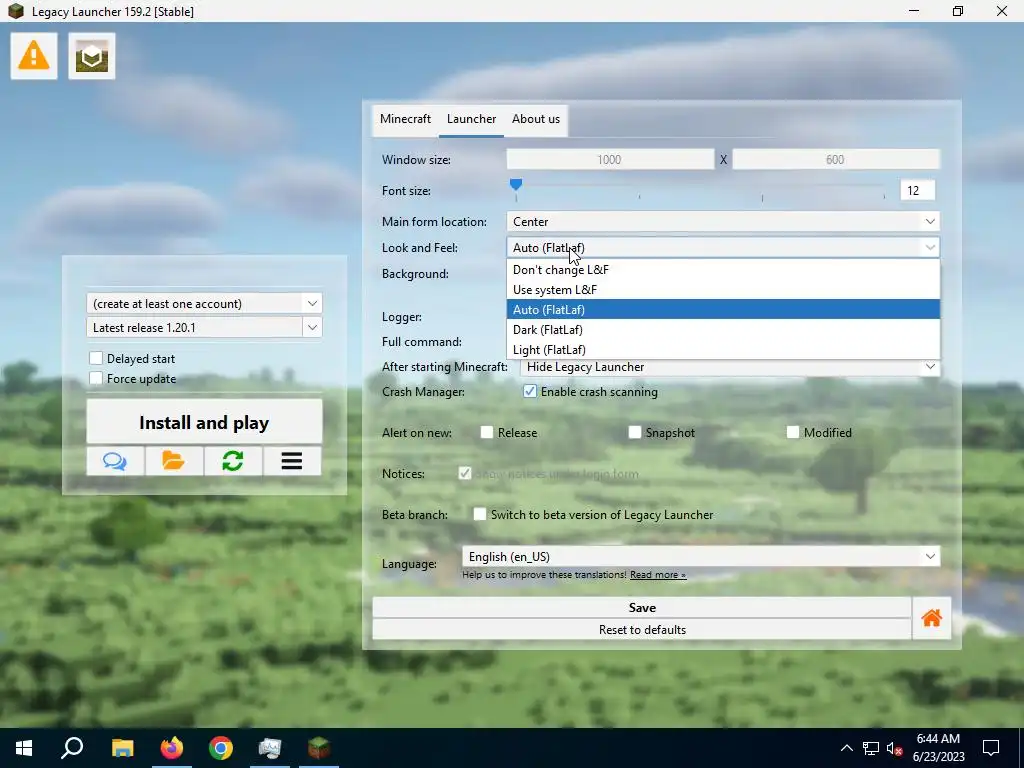Open the Read more translations link
Image resolution: width=1024 pixels, height=768 pixels.
click(658, 575)
